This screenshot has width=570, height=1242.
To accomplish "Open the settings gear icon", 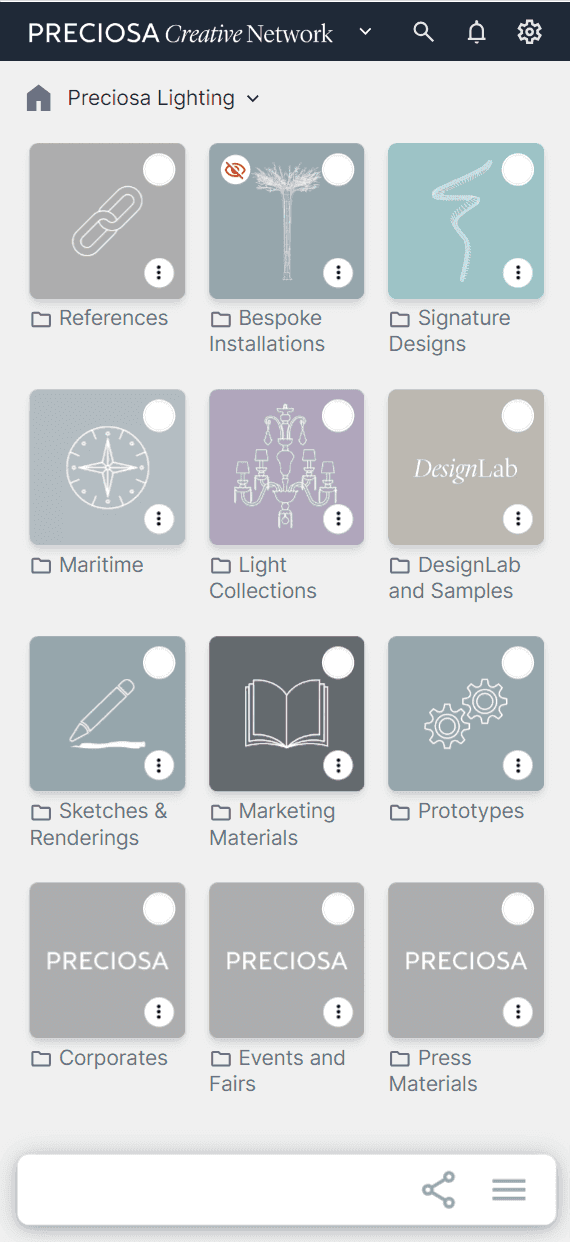I will (x=529, y=32).
